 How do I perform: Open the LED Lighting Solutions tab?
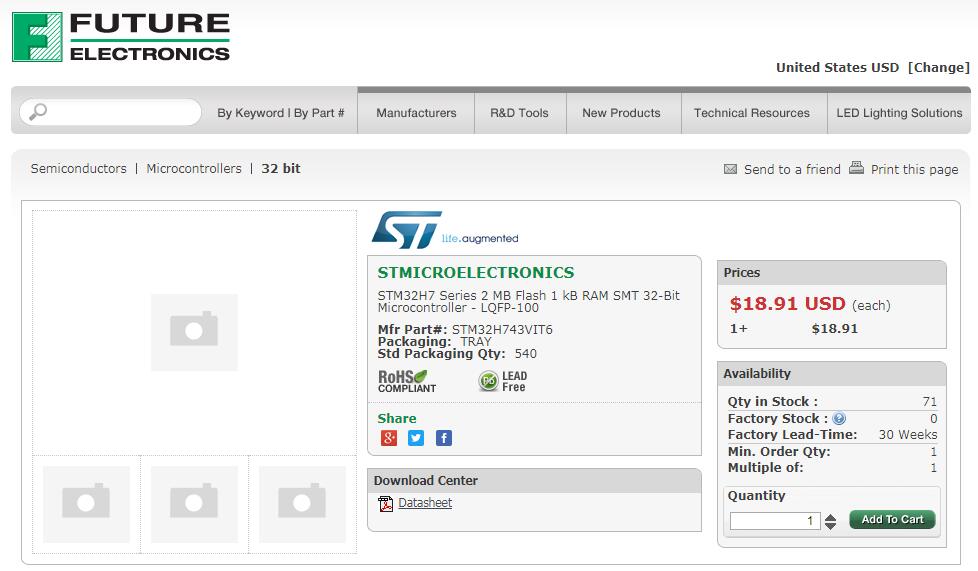pos(899,113)
